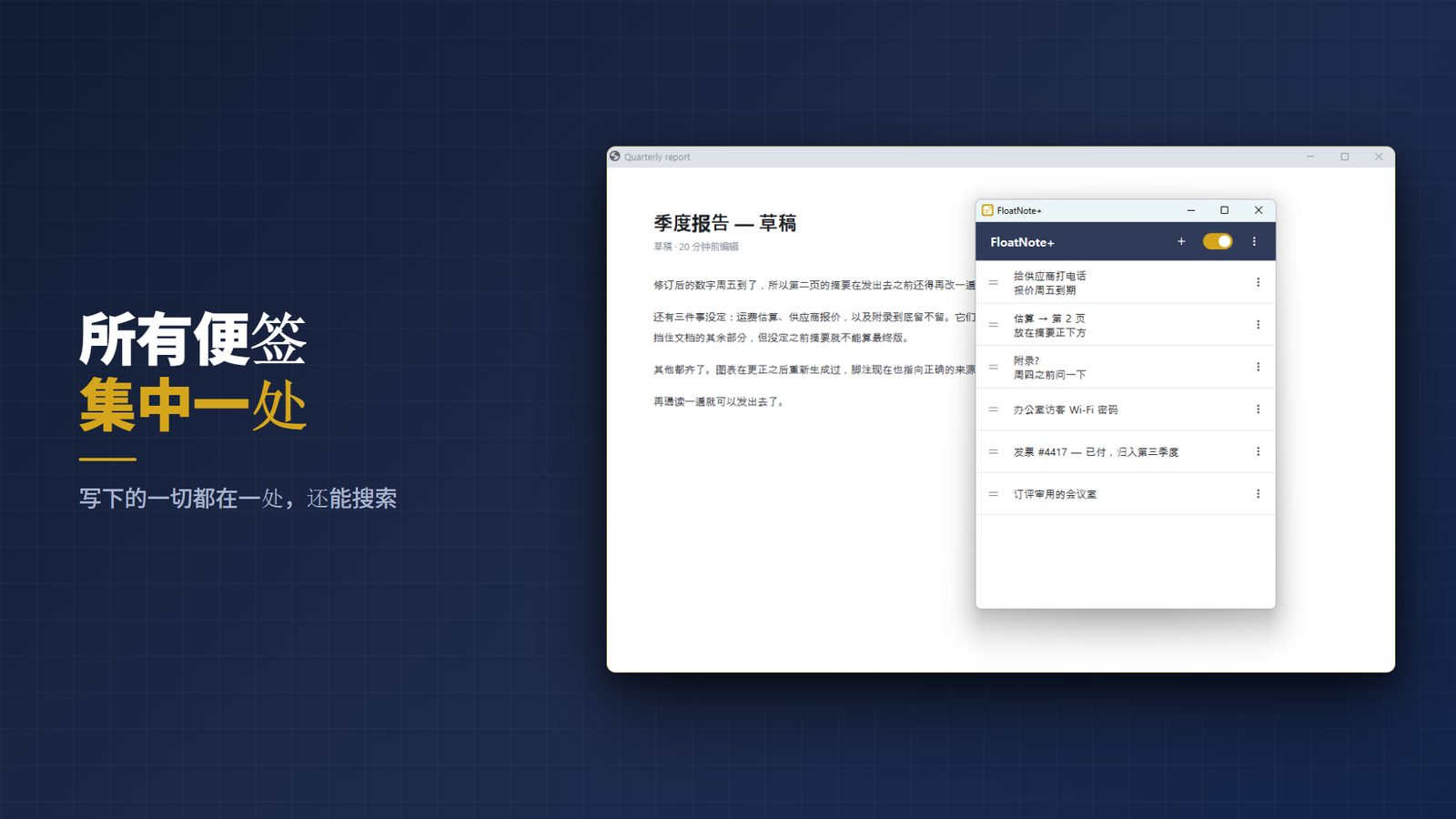Close the Quarterly report window
Viewport: 1456px width, 819px height.
tap(1379, 157)
